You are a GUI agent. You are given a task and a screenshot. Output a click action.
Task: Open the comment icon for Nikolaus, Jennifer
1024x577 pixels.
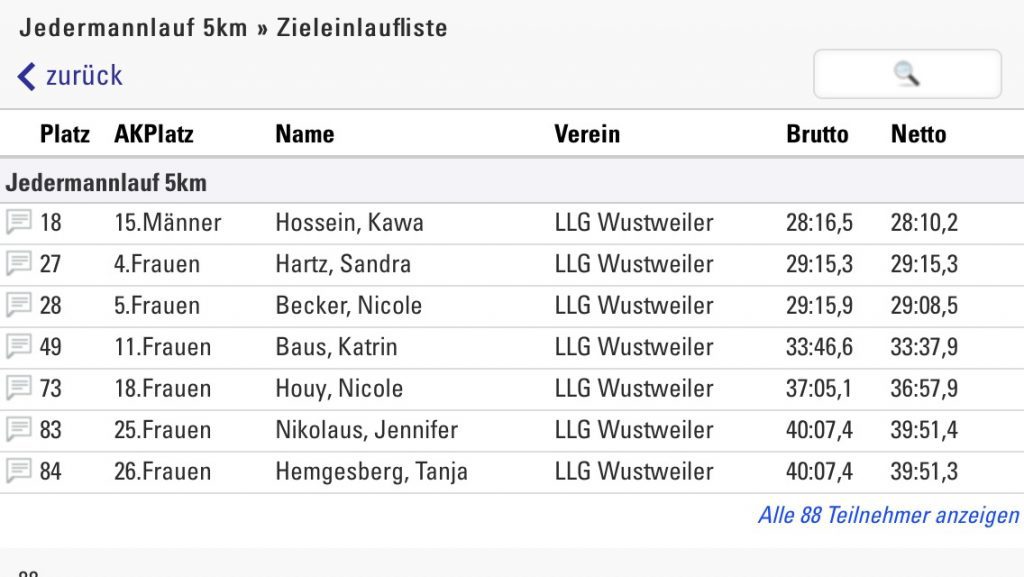coord(18,430)
